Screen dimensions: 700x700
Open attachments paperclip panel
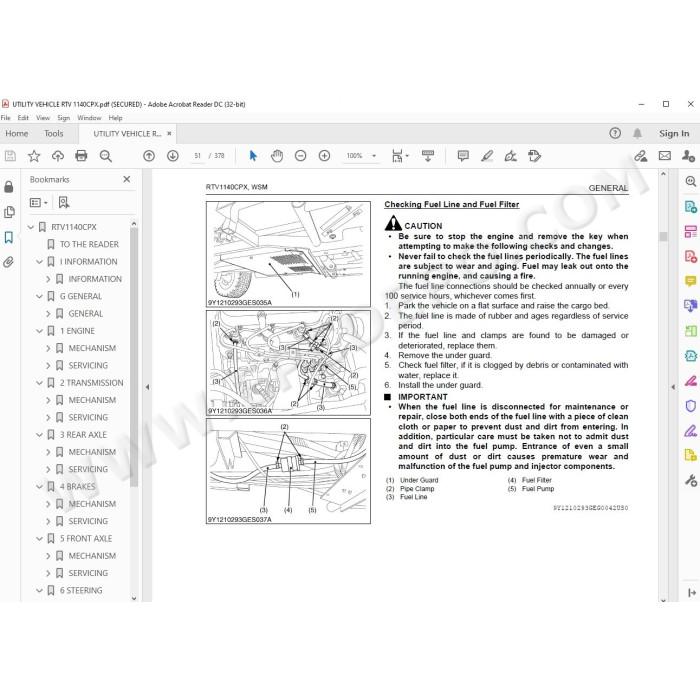tap(9, 262)
